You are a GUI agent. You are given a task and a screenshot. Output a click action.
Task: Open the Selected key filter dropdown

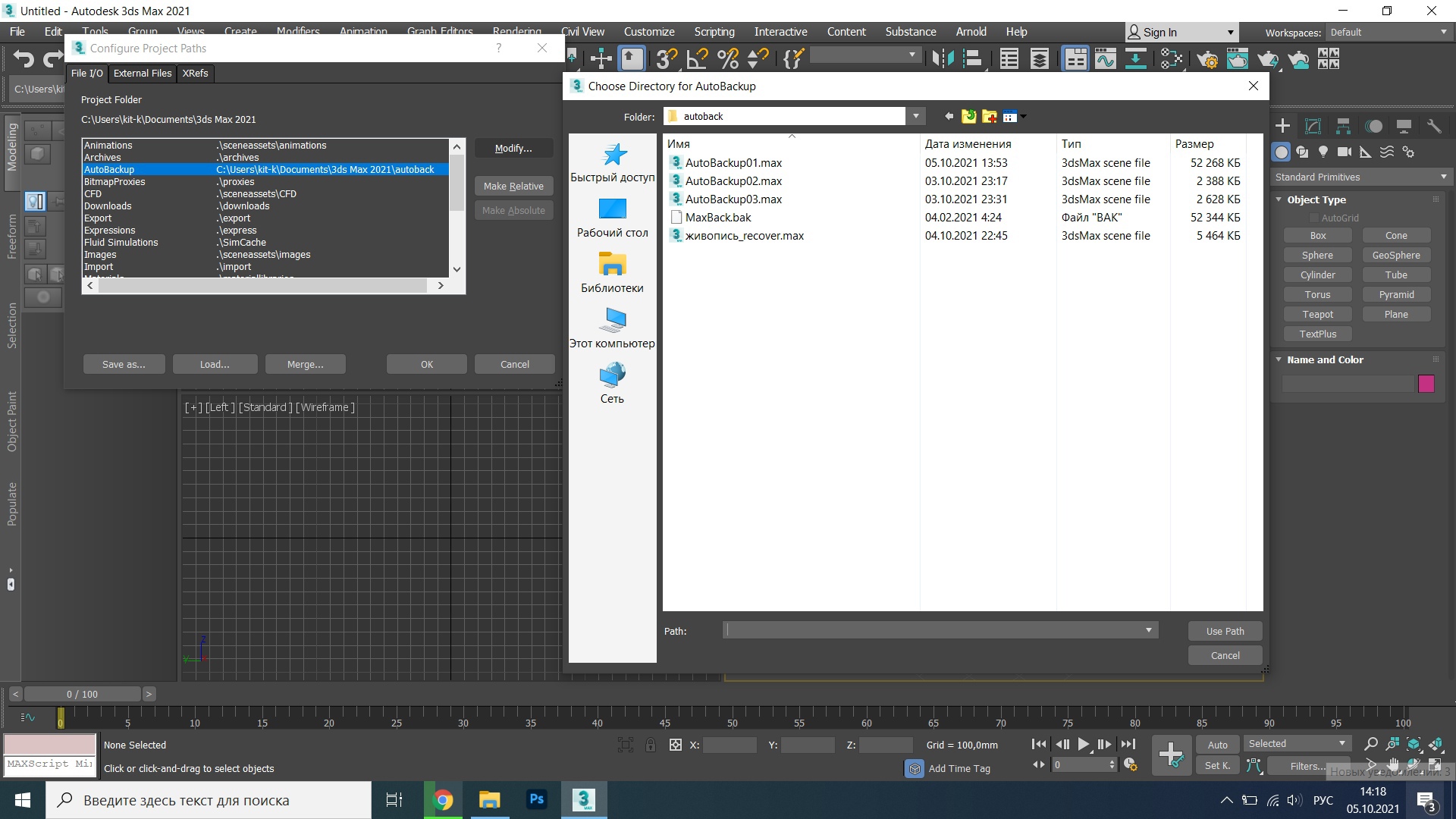[x=1298, y=743]
